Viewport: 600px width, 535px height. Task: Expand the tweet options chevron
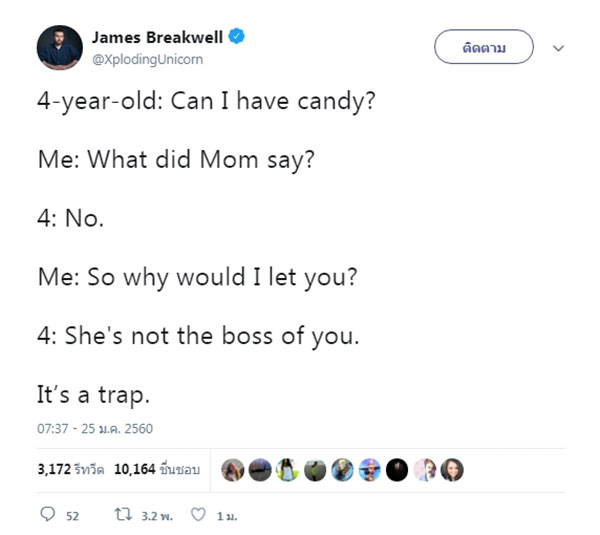pos(559,47)
